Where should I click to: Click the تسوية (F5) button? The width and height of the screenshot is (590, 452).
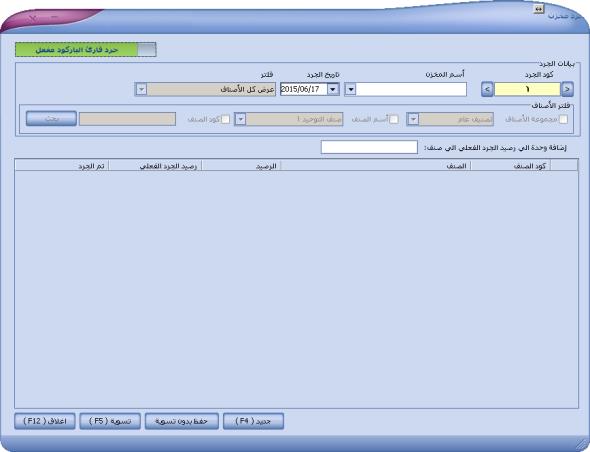coord(110,421)
